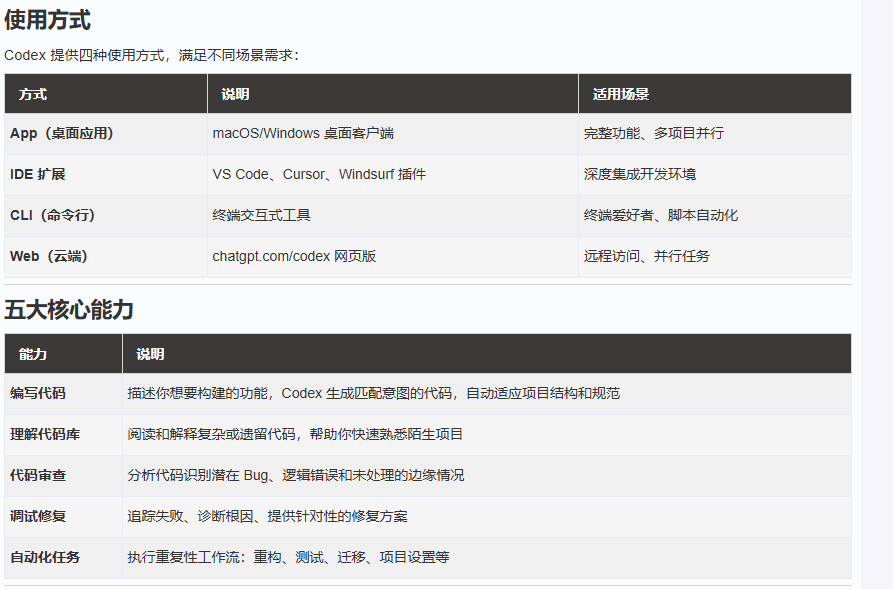Select the CLI（命令行）row label

point(53,215)
